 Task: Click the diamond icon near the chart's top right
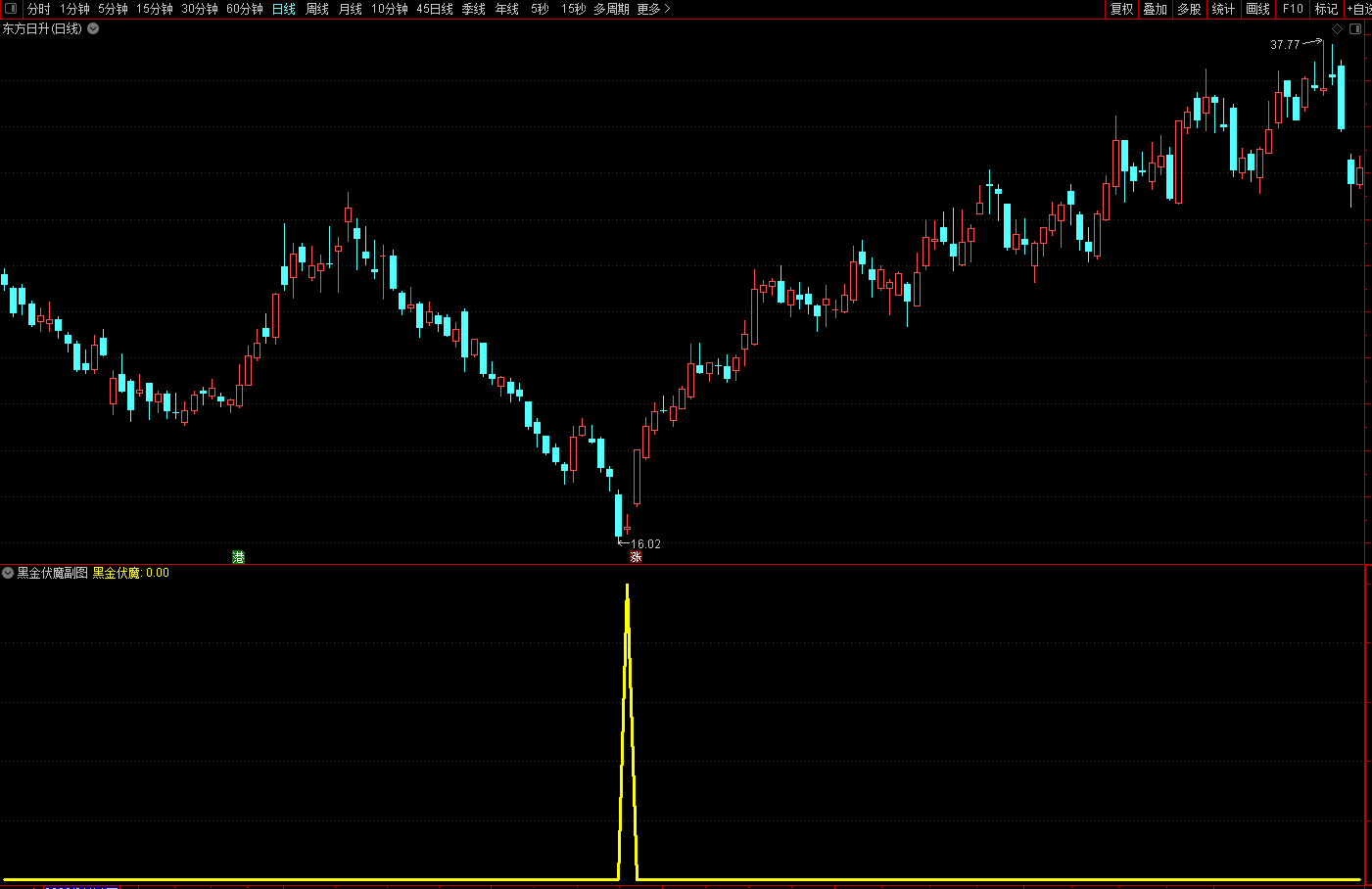coord(1338,29)
